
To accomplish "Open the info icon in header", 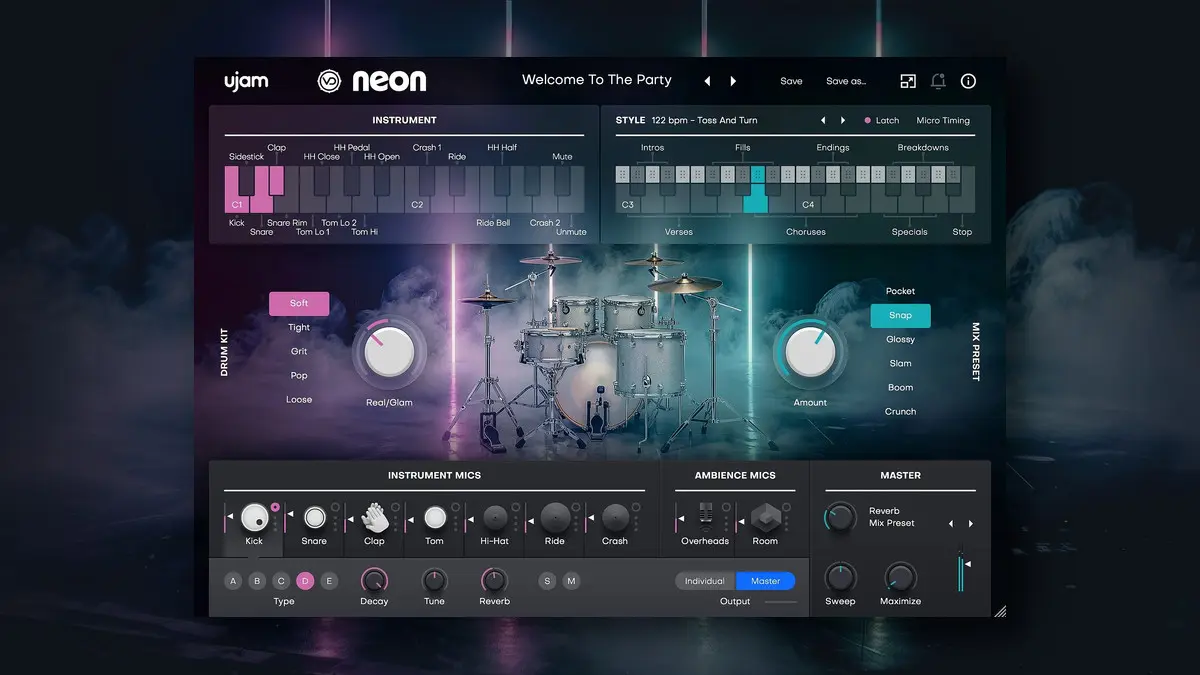I will tap(968, 81).
